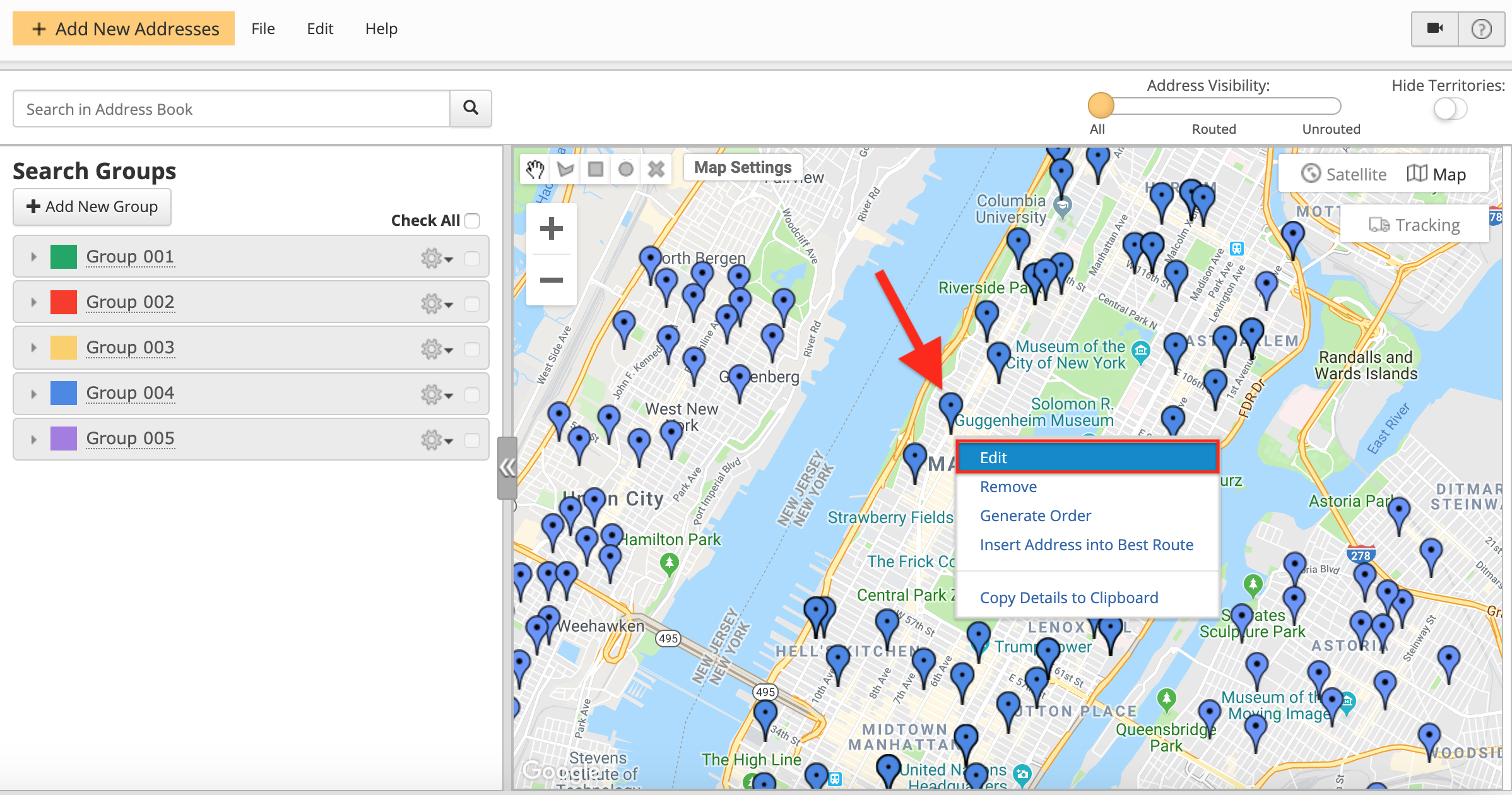Toggle the Hide Territories switch
Viewport: 1512px width, 795px height.
1450,109
